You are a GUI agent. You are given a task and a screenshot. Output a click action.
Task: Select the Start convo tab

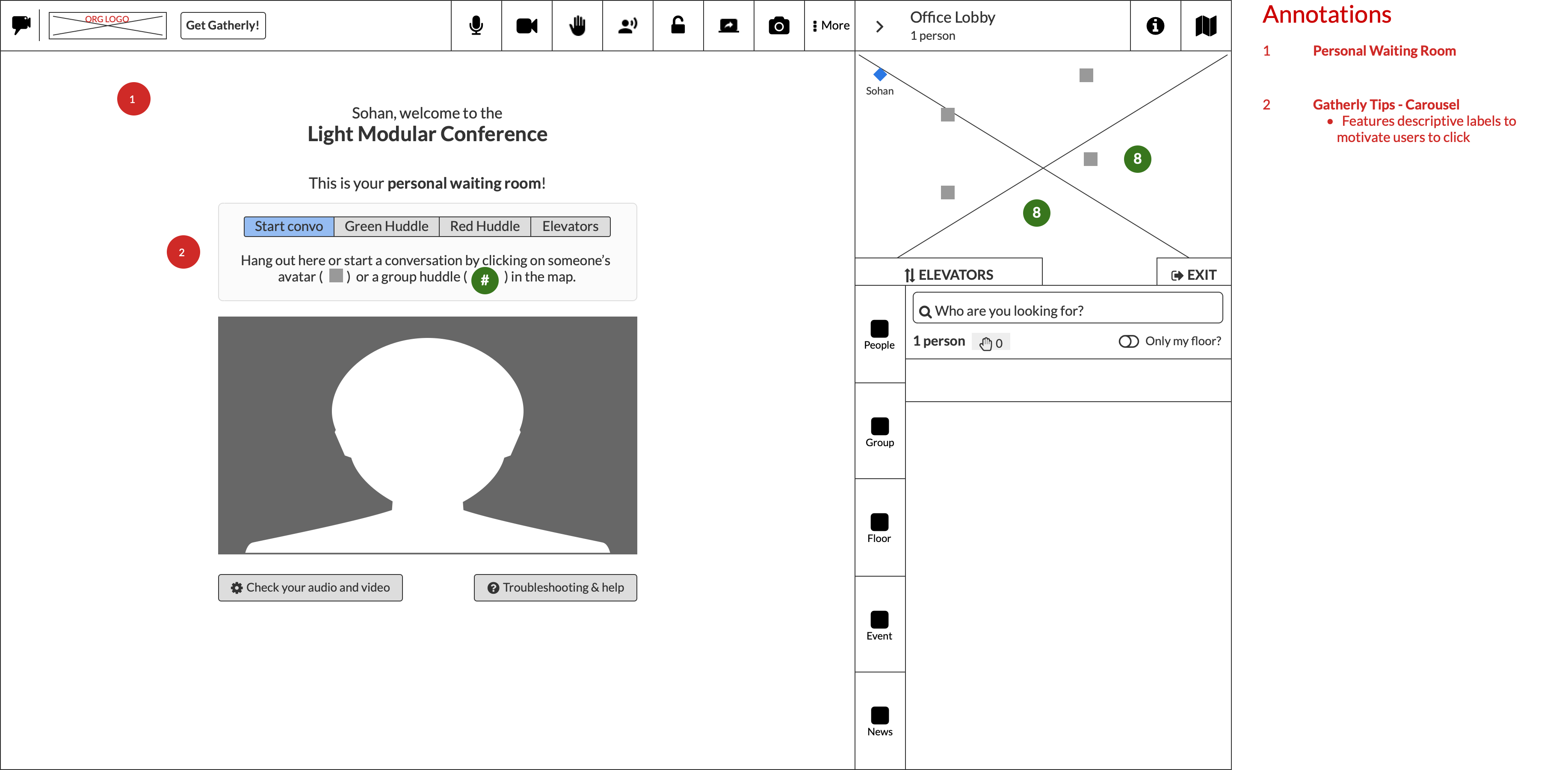click(289, 226)
